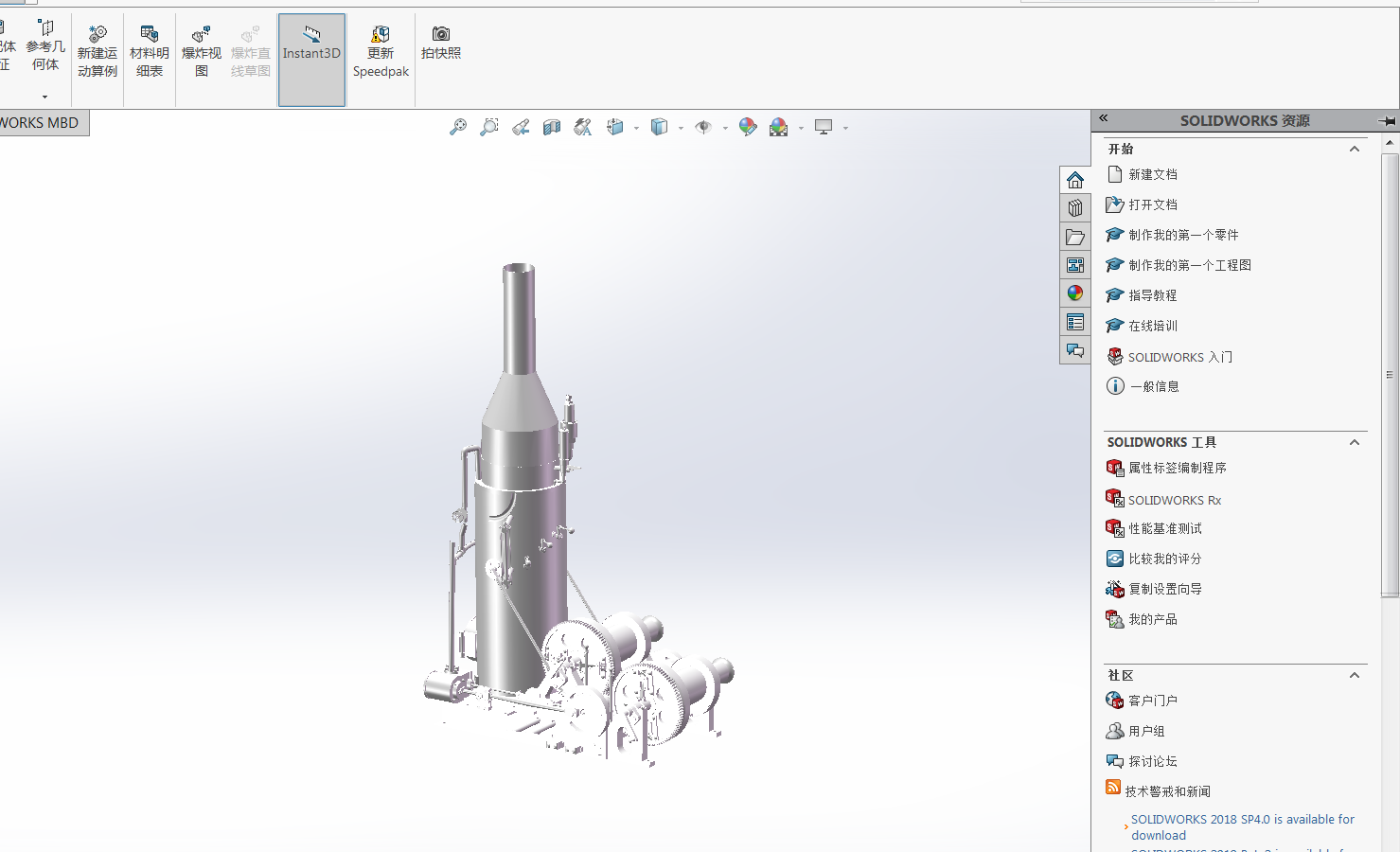Open the Hide/Show Items dropdown arrow
This screenshot has width=1400, height=852.
click(725, 128)
